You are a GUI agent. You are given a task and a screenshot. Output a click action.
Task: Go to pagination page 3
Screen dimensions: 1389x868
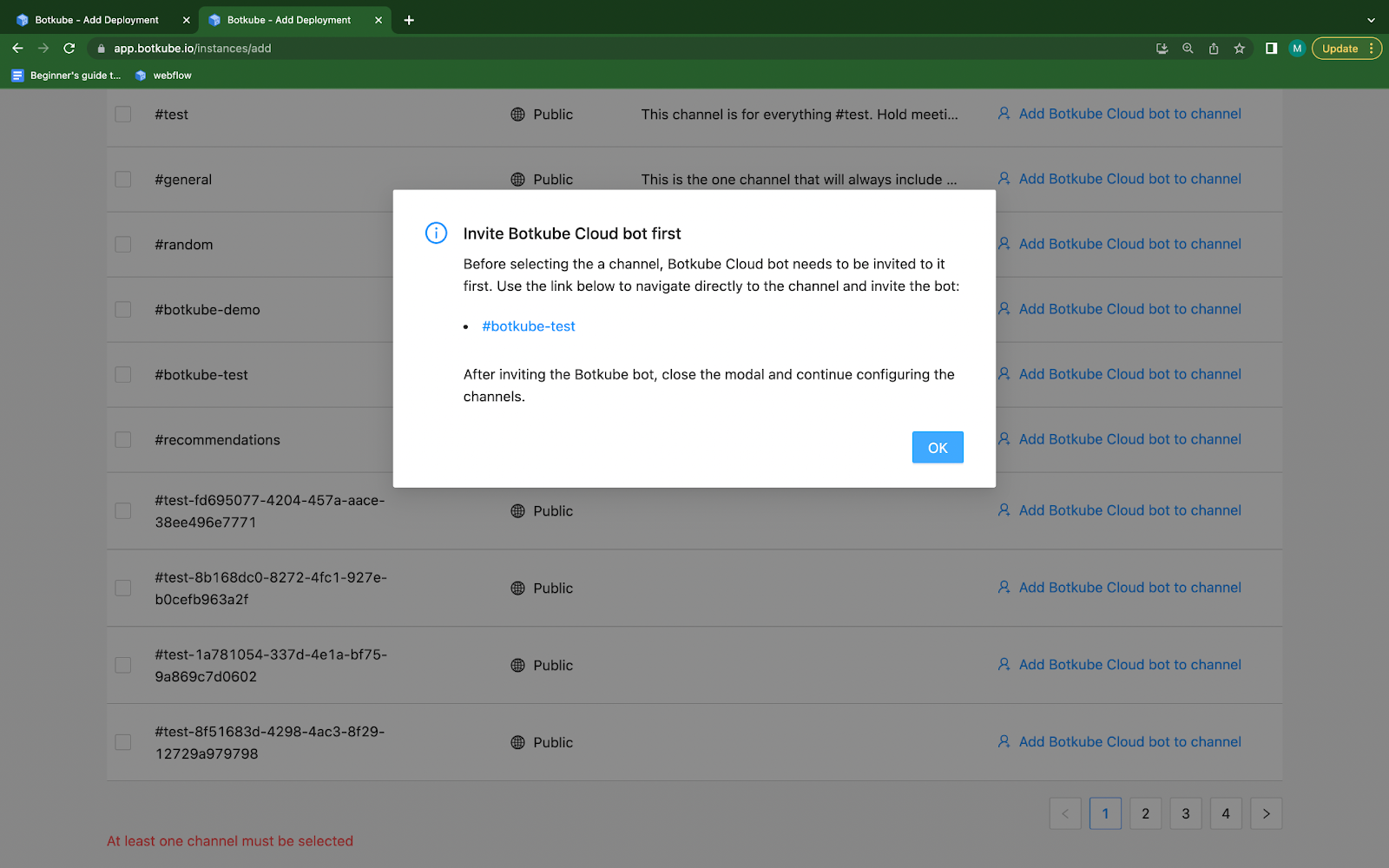pyautogui.click(x=1186, y=813)
